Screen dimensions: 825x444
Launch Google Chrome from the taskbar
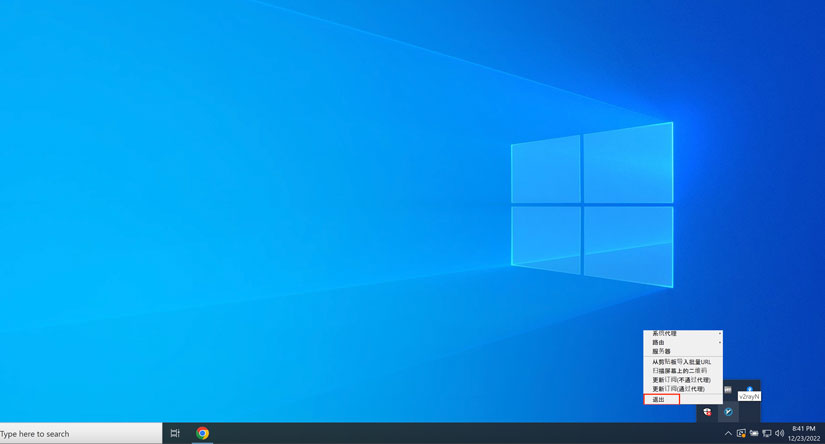(x=203, y=433)
